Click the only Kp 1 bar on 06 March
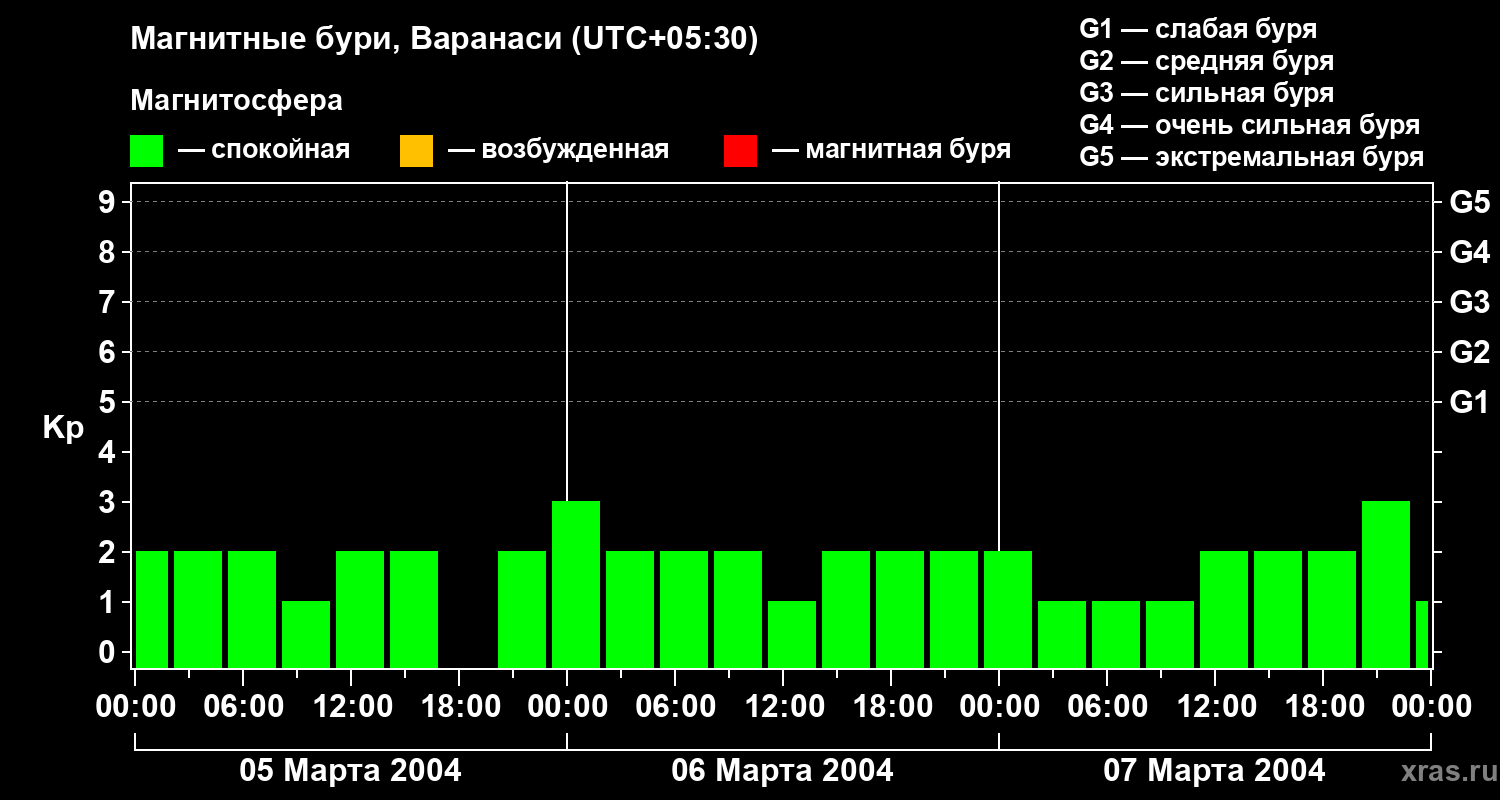 792,634
